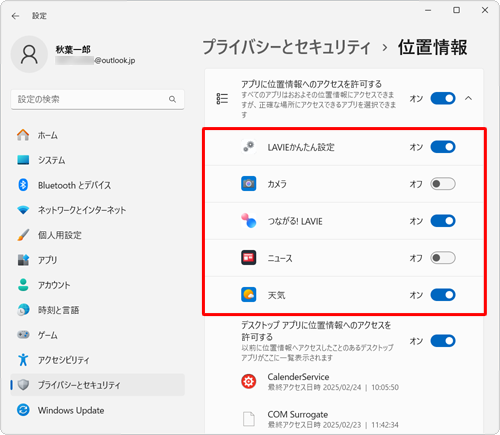Click the CalenderService red gear icon
The height and width of the screenshot is (435, 500).
[249, 381]
